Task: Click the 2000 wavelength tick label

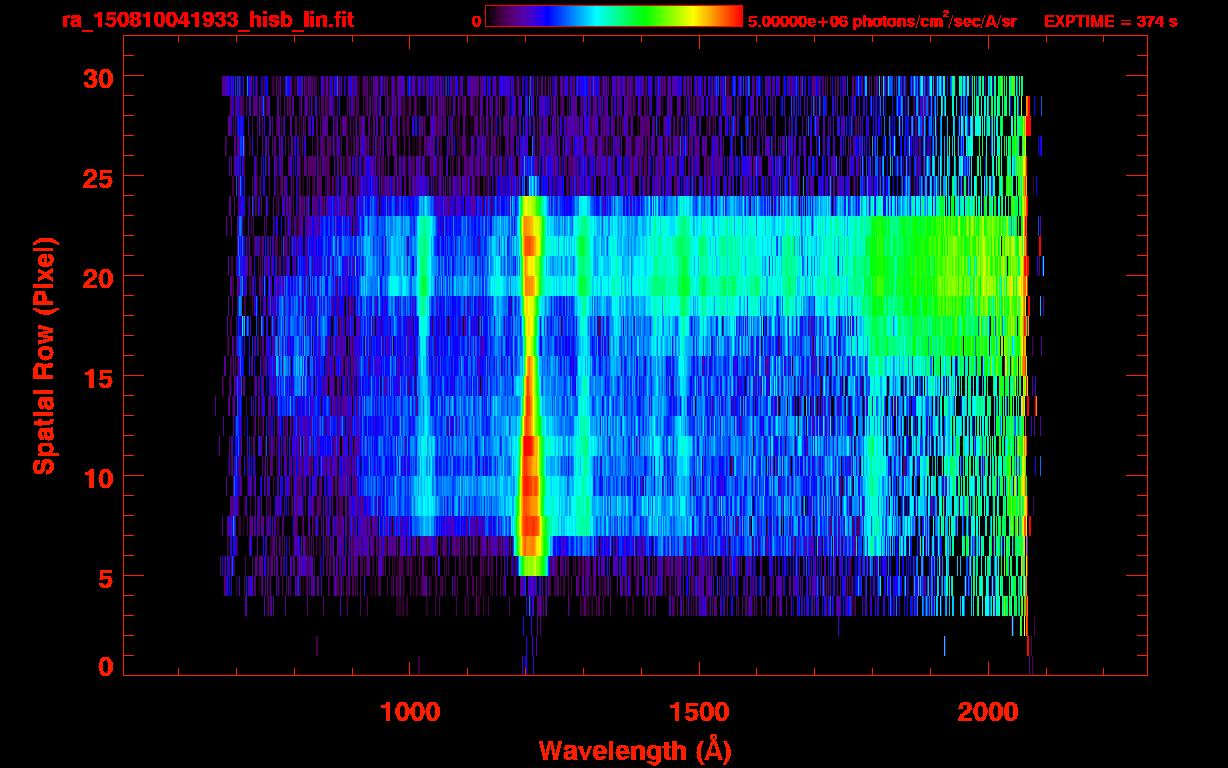Action: coord(988,712)
